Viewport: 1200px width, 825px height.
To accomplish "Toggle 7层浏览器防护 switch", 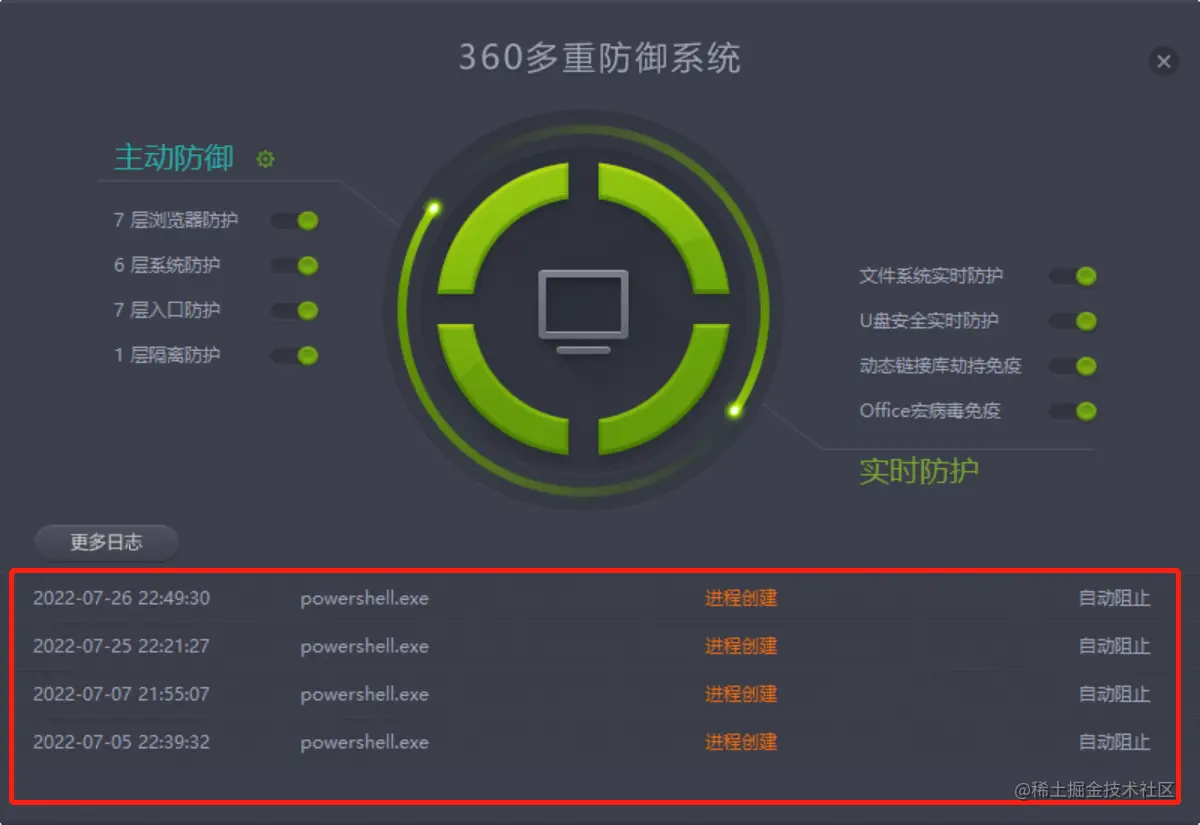I will coord(295,220).
